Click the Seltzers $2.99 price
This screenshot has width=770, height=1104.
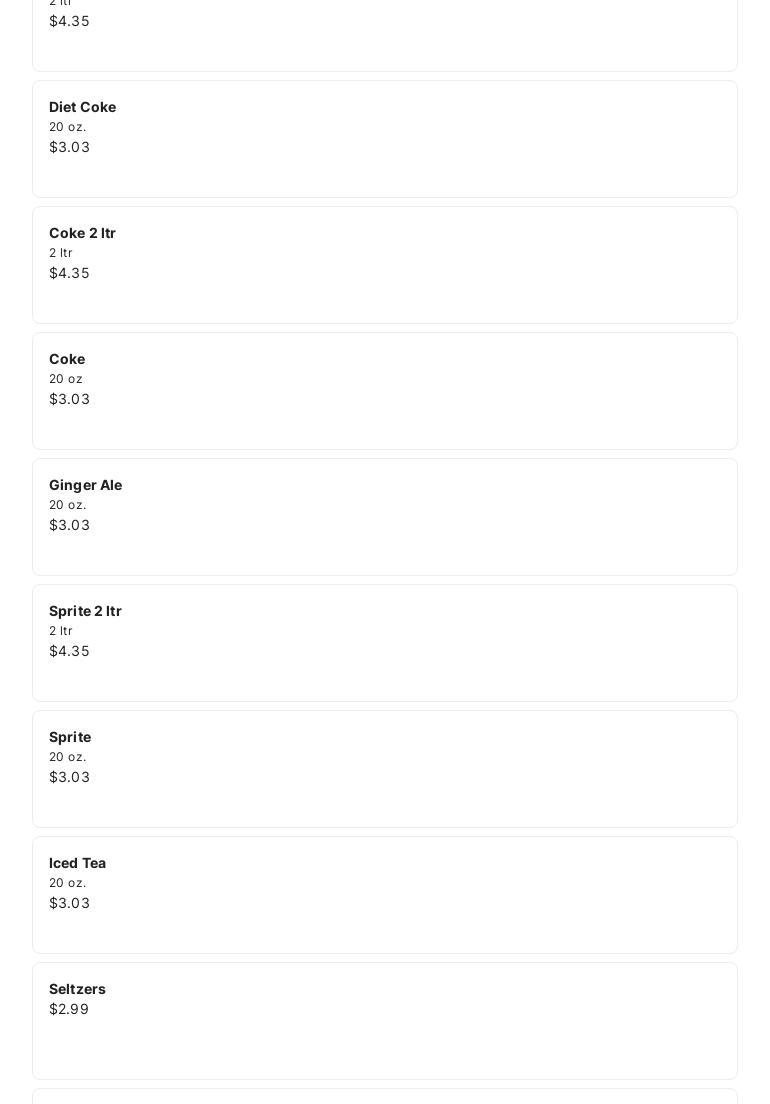(x=69, y=1009)
